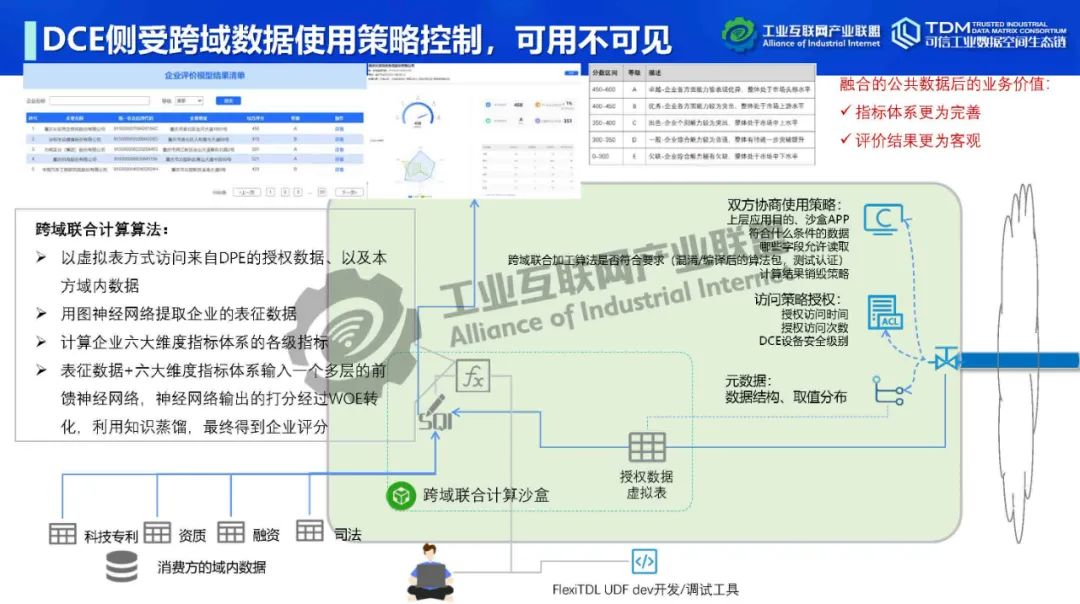Viewport: 1080px width, 604px height.
Task: Click the green sandbox cube icon
Action: point(401,494)
